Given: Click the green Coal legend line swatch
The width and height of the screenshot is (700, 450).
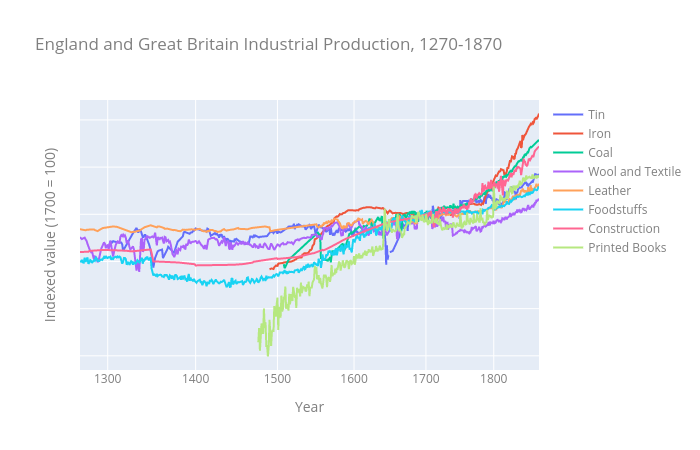Looking at the screenshot, I should [x=568, y=153].
